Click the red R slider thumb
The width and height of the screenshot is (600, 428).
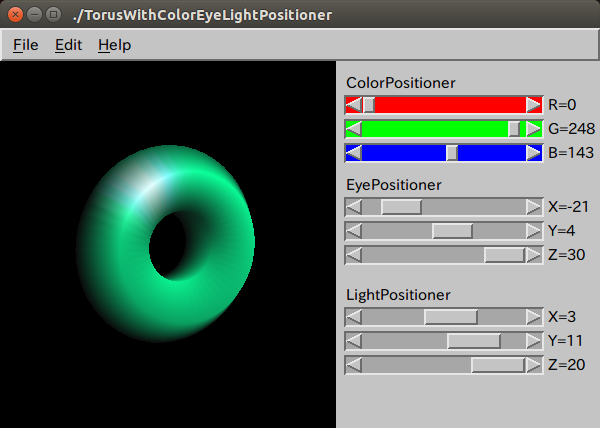[369, 105]
